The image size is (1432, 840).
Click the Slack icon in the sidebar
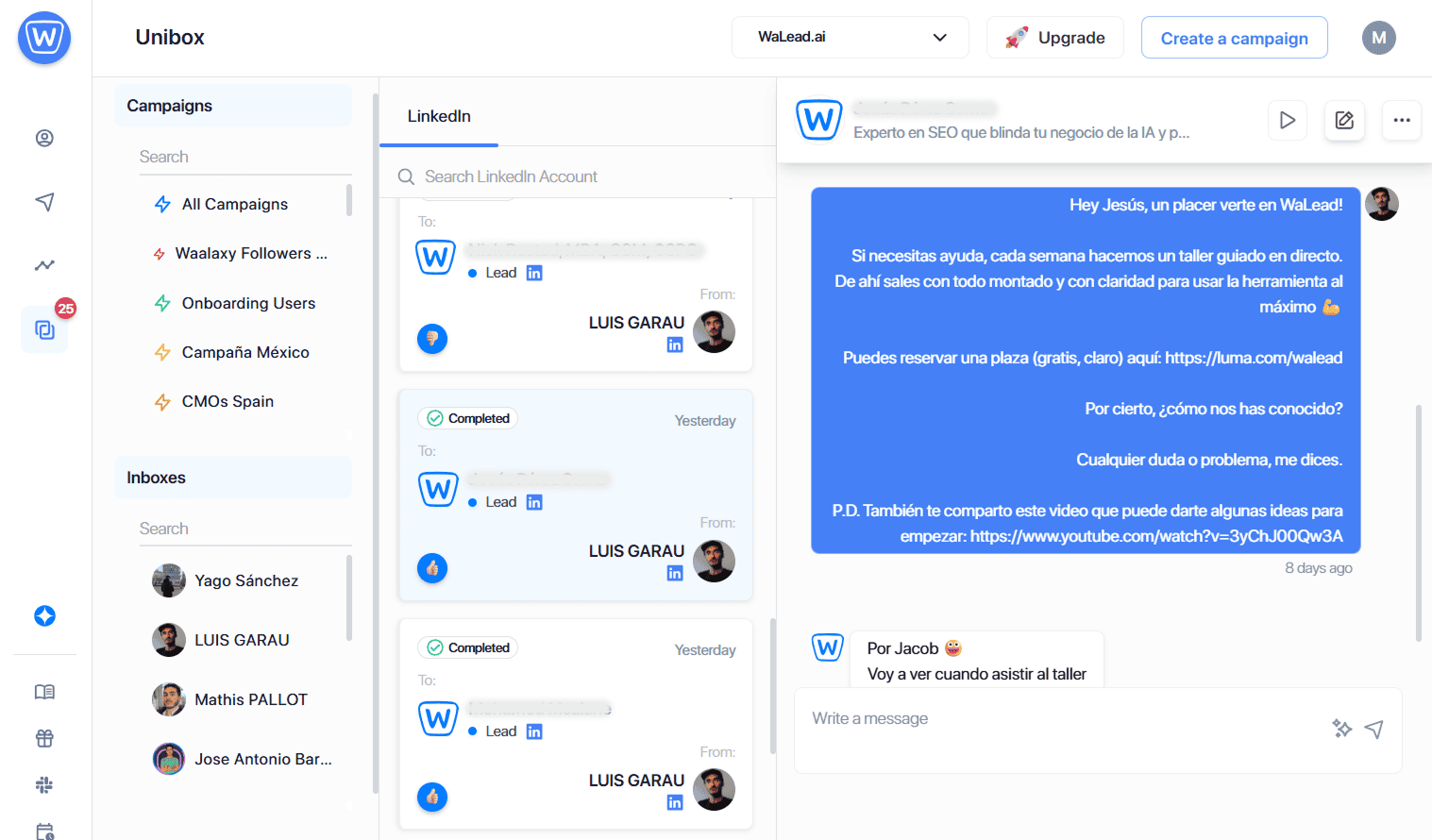click(44, 784)
